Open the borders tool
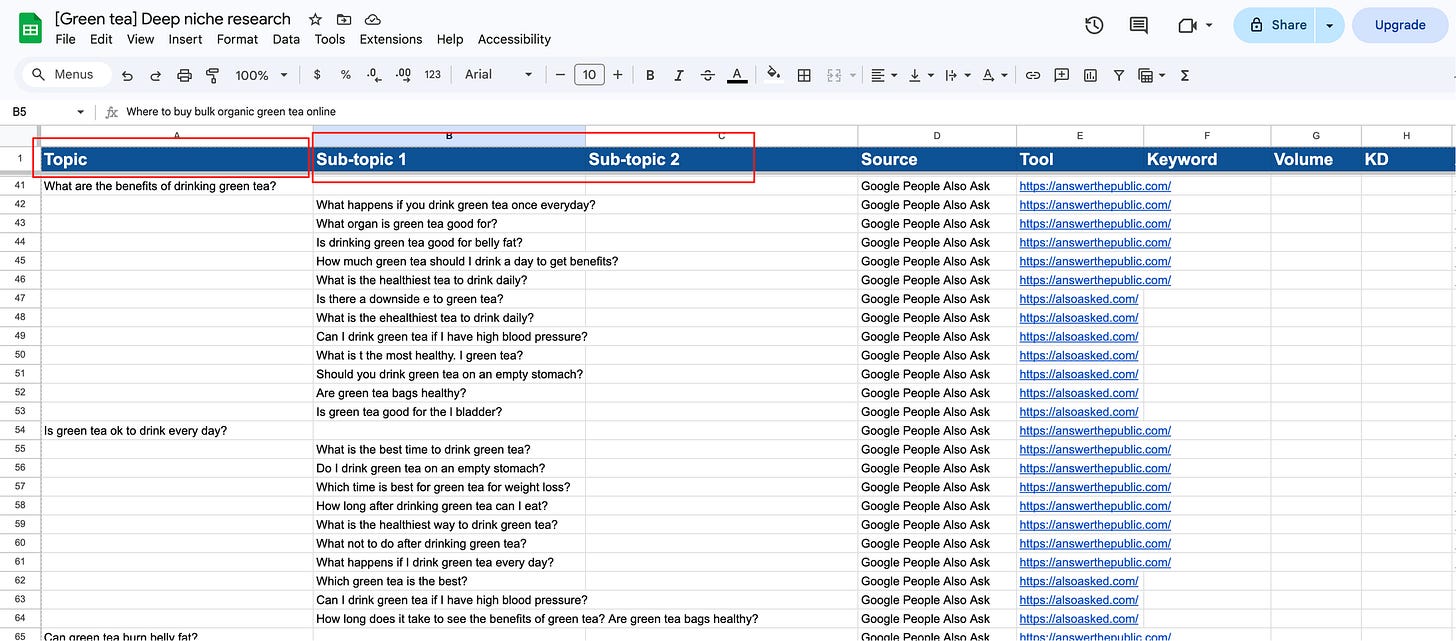 pyautogui.click(x=803, y=75)
